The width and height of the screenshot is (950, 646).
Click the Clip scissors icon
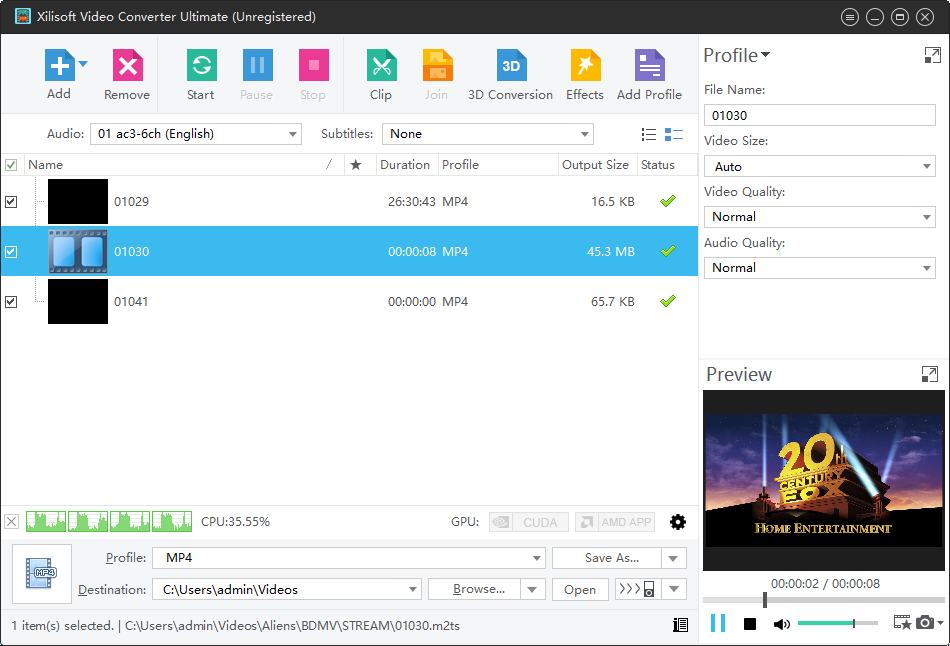pyautogui.click(x=380, y=67)
